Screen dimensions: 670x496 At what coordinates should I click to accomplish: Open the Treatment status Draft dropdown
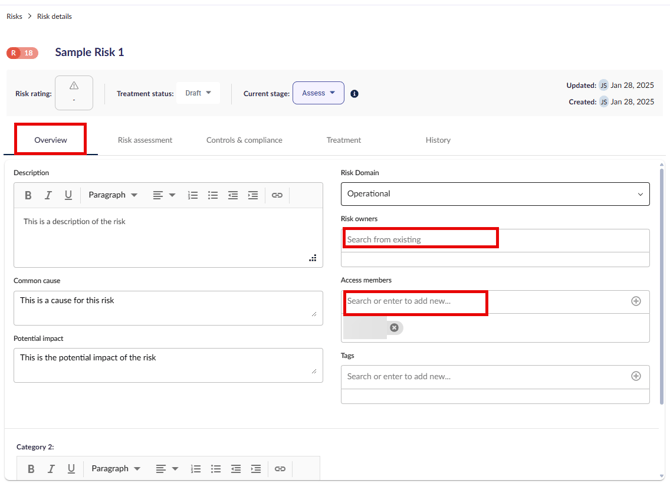198,93
